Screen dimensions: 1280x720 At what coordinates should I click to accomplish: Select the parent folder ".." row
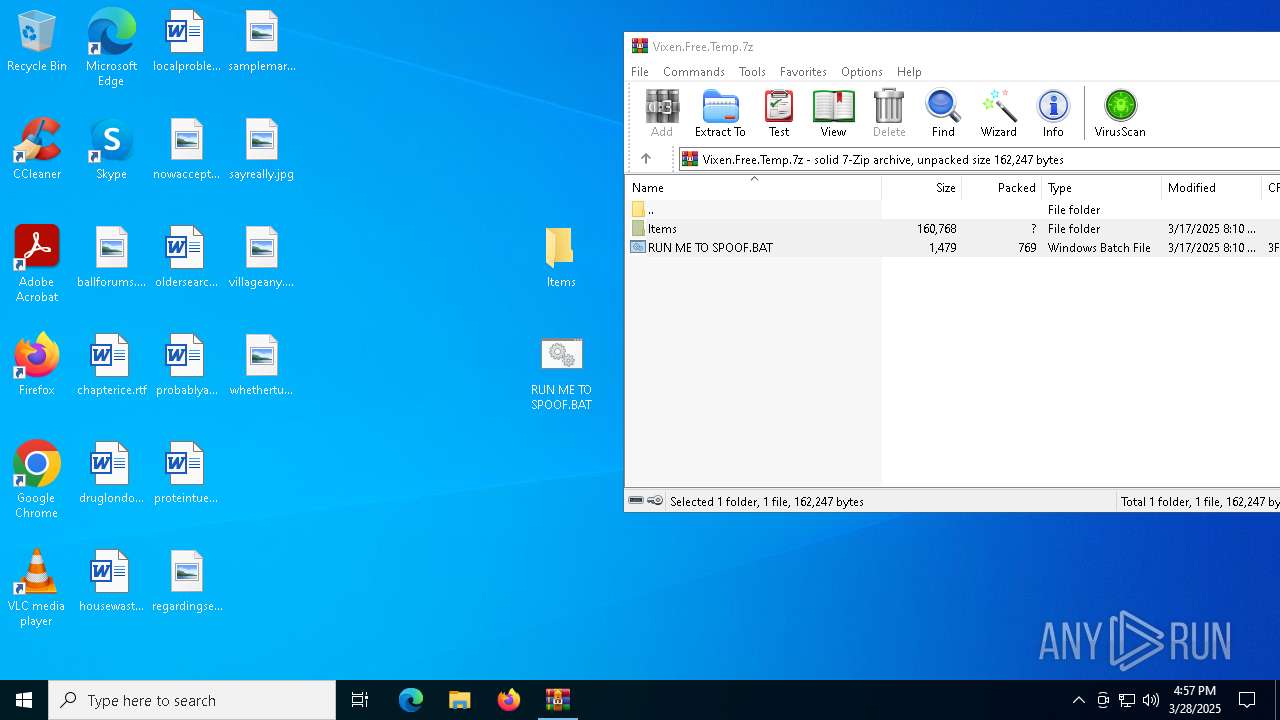(x=953, y=209)
